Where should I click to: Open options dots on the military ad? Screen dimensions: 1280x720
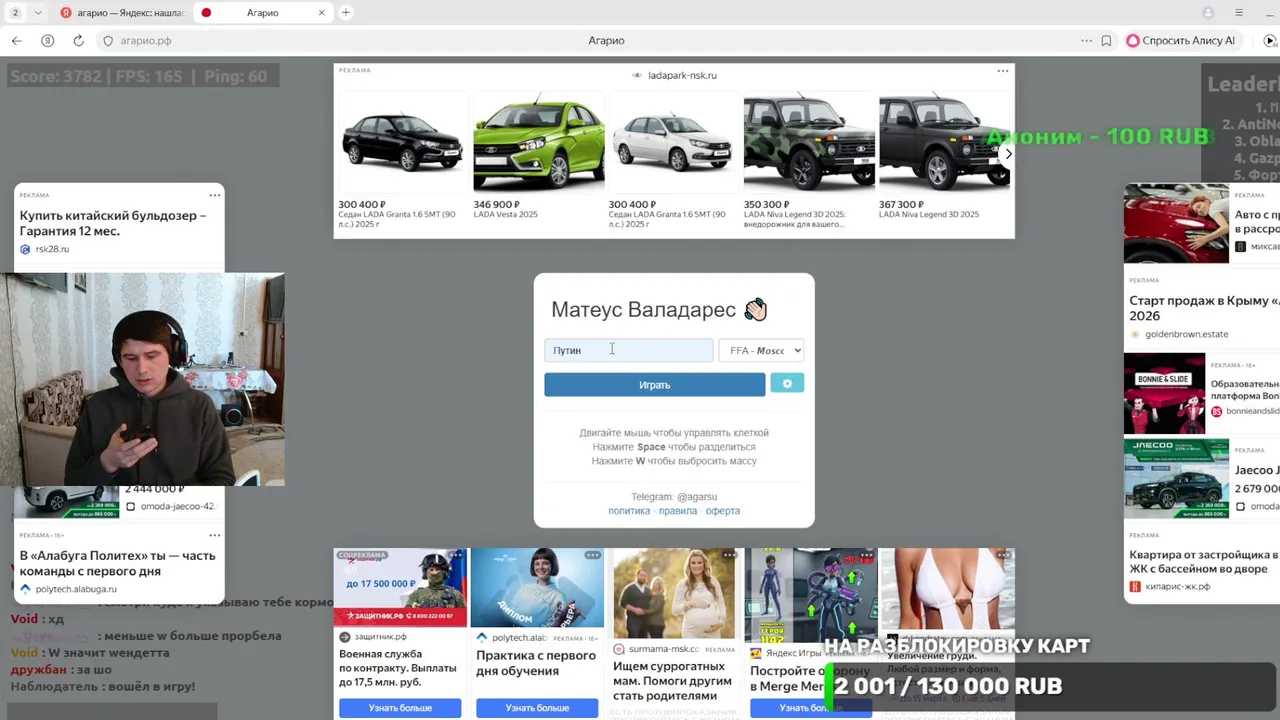tap(456, 555)
